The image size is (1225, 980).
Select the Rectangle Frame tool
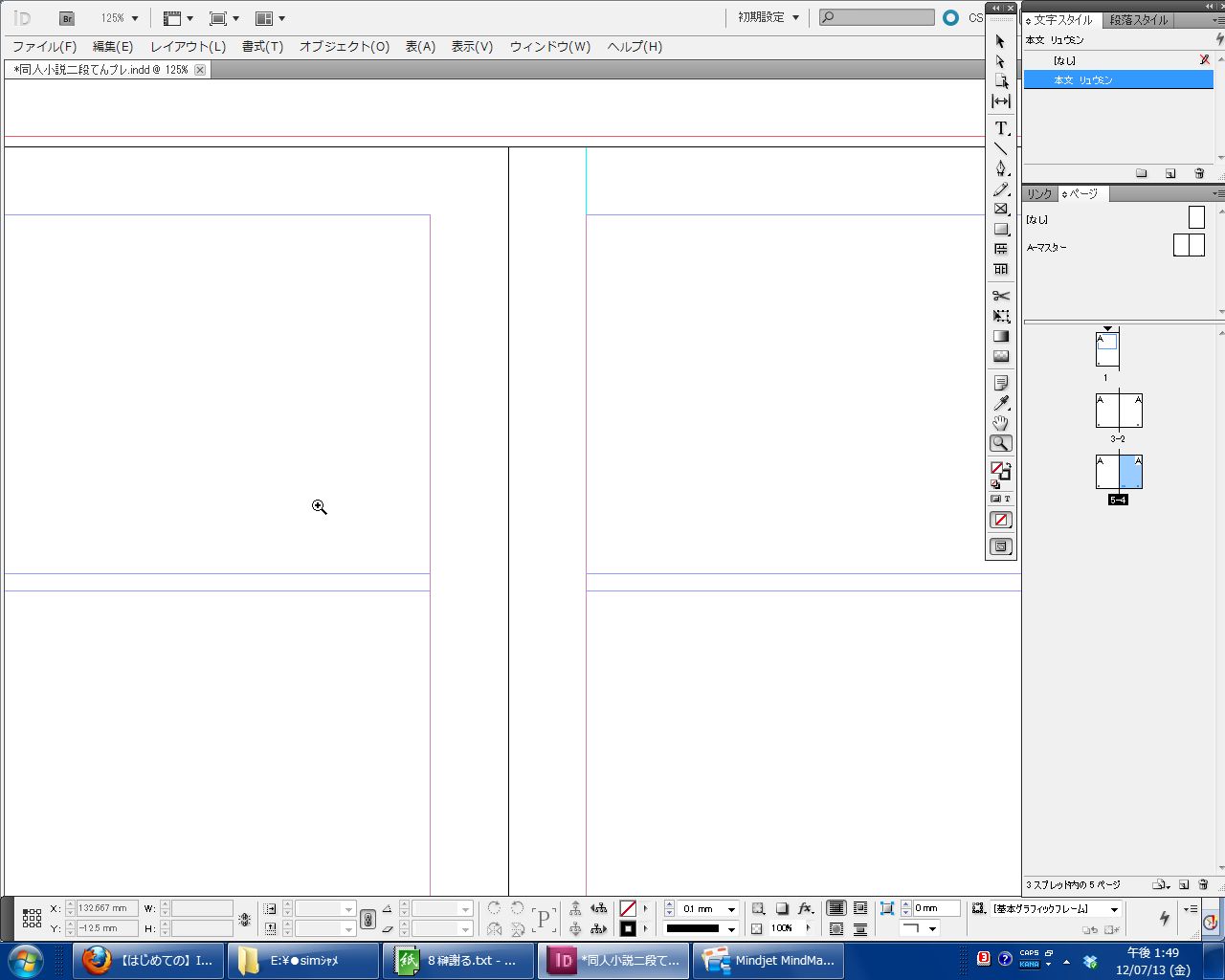coord(1000,209)
